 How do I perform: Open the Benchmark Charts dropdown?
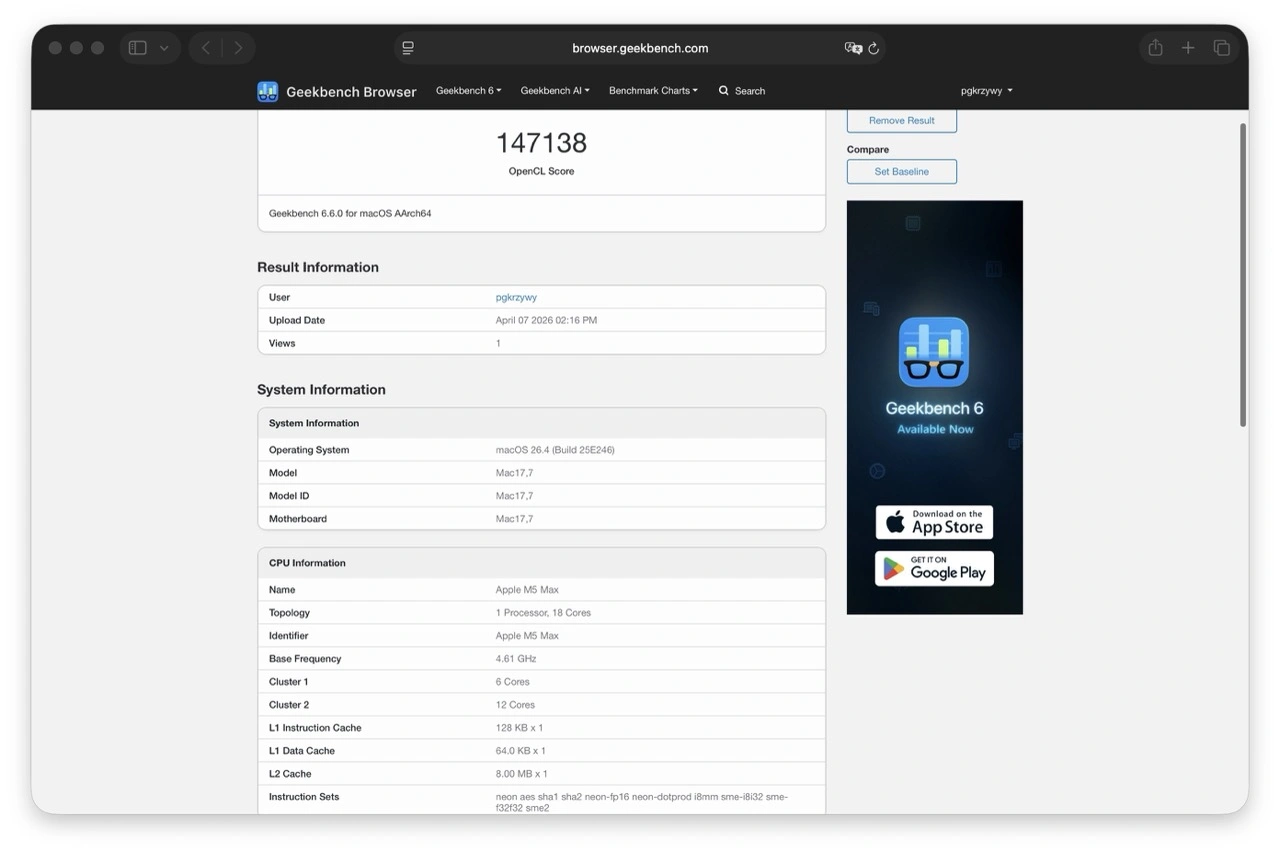(x=653, y=91)
